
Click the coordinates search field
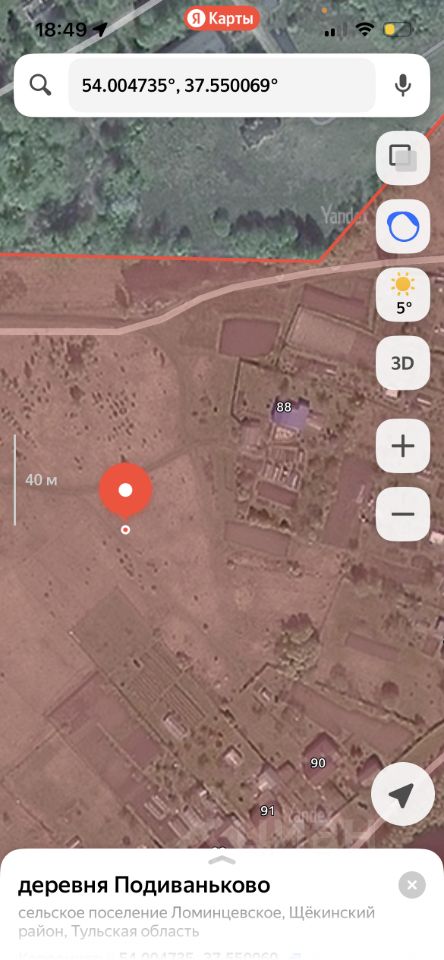pyautogui.click(x=222, y=86)
